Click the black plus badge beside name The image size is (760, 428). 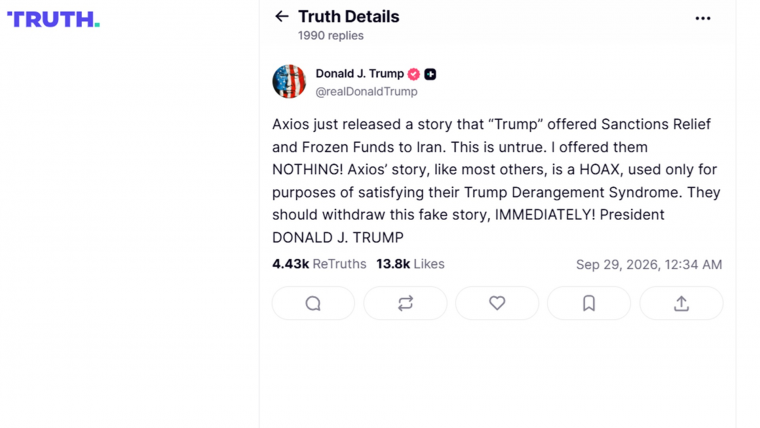pyautogui.click(x=430, y=74)
